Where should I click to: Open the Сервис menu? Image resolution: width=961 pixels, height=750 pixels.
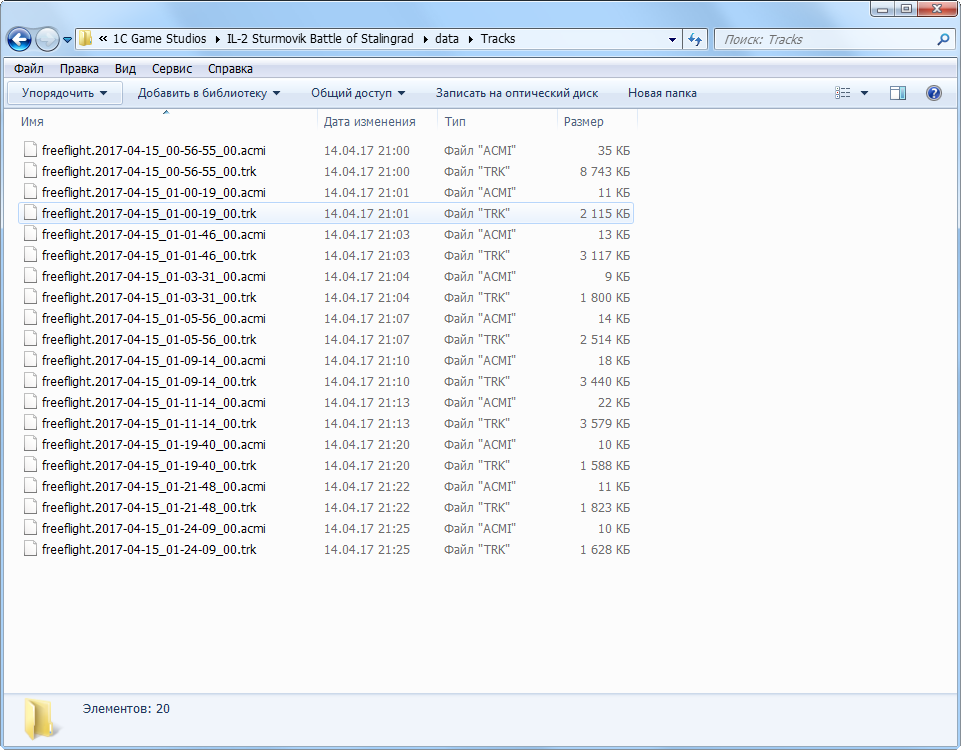(172, 69)
